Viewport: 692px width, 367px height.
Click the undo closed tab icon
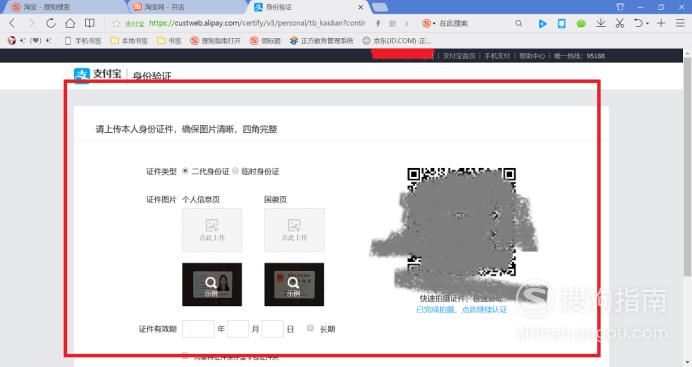(638, 23)
